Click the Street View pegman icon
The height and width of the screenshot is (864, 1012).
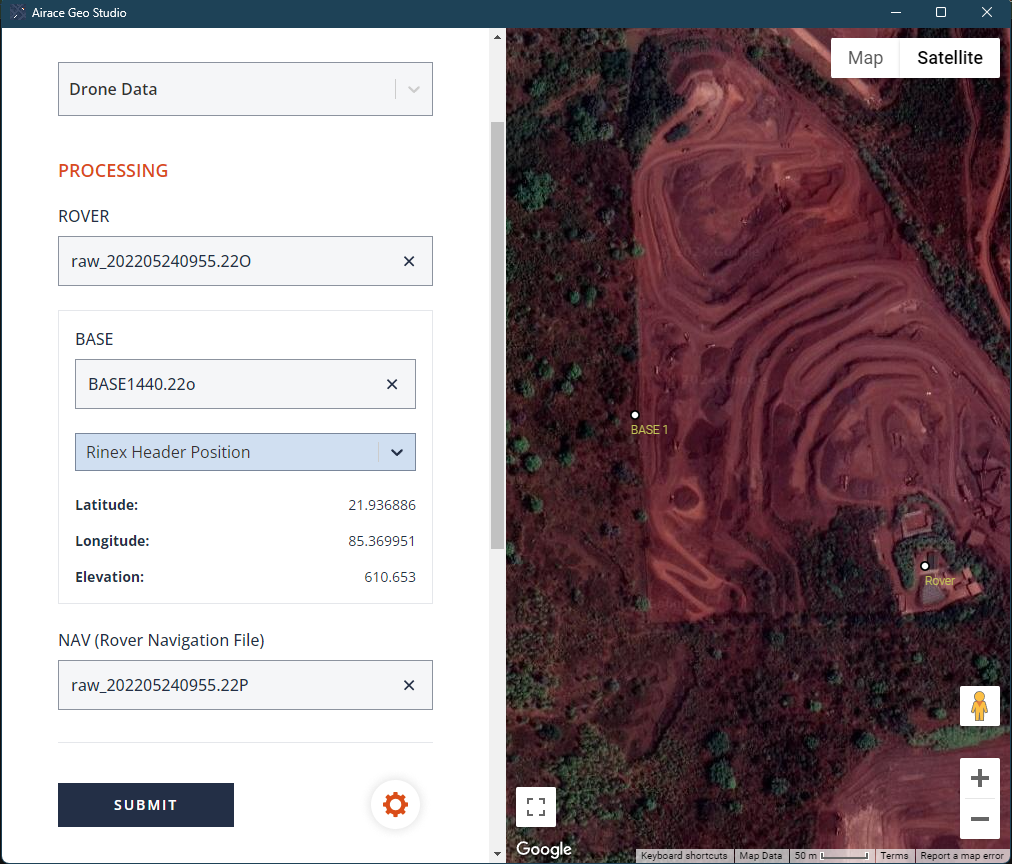979,706
